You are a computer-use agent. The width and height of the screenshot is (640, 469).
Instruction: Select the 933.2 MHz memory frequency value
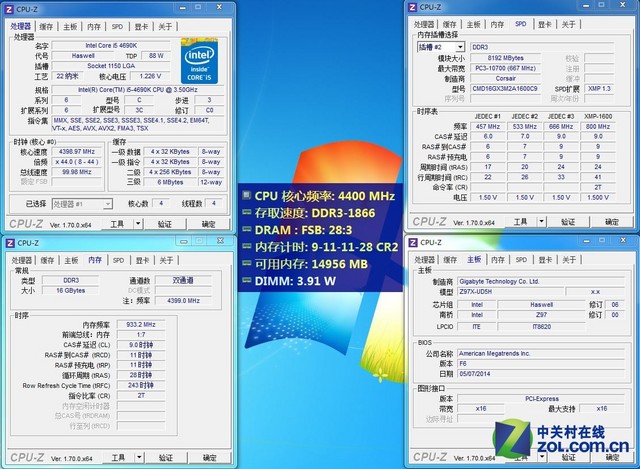141,325
